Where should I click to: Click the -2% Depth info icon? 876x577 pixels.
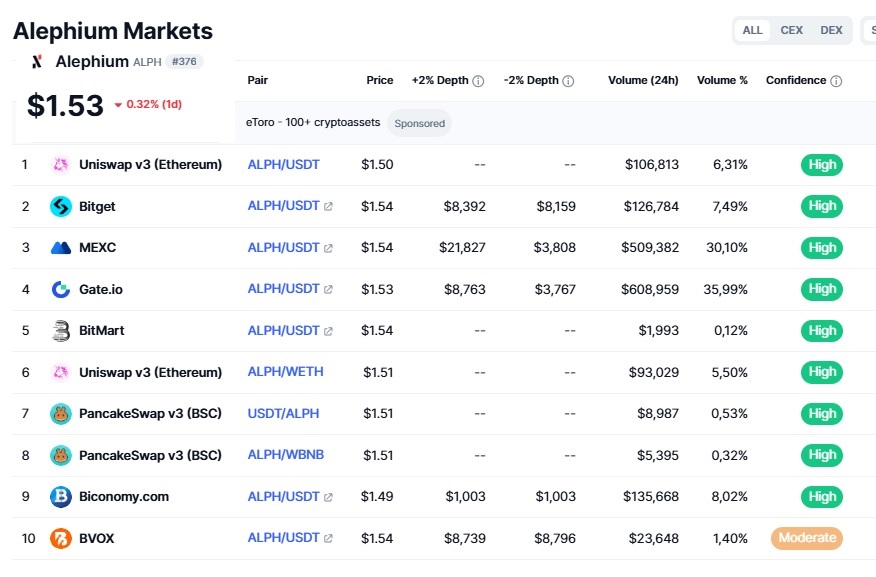tap(568, 81)
